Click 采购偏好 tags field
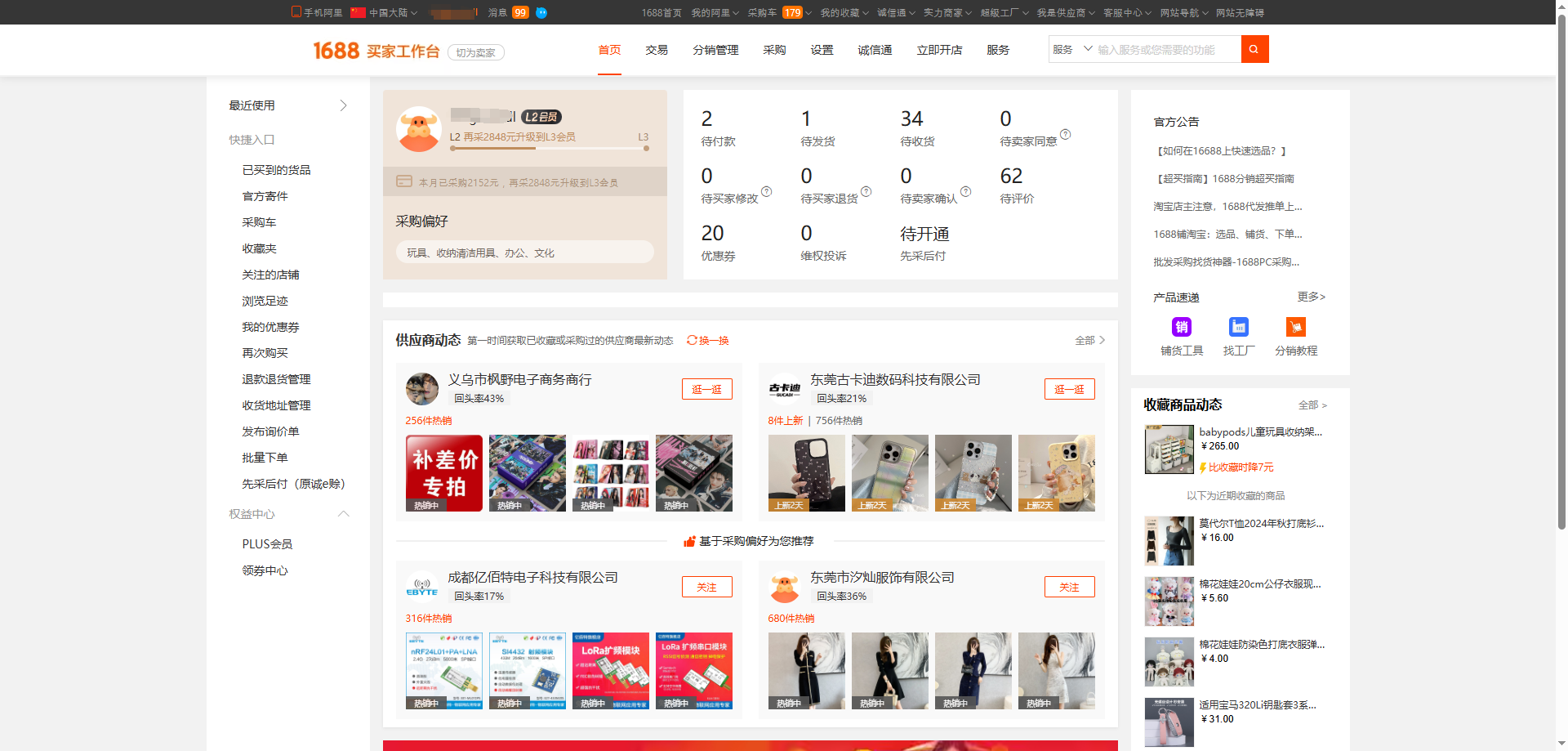Viewport: 1568px width, 751px height. pyautogui.click(x=525, y=253)
